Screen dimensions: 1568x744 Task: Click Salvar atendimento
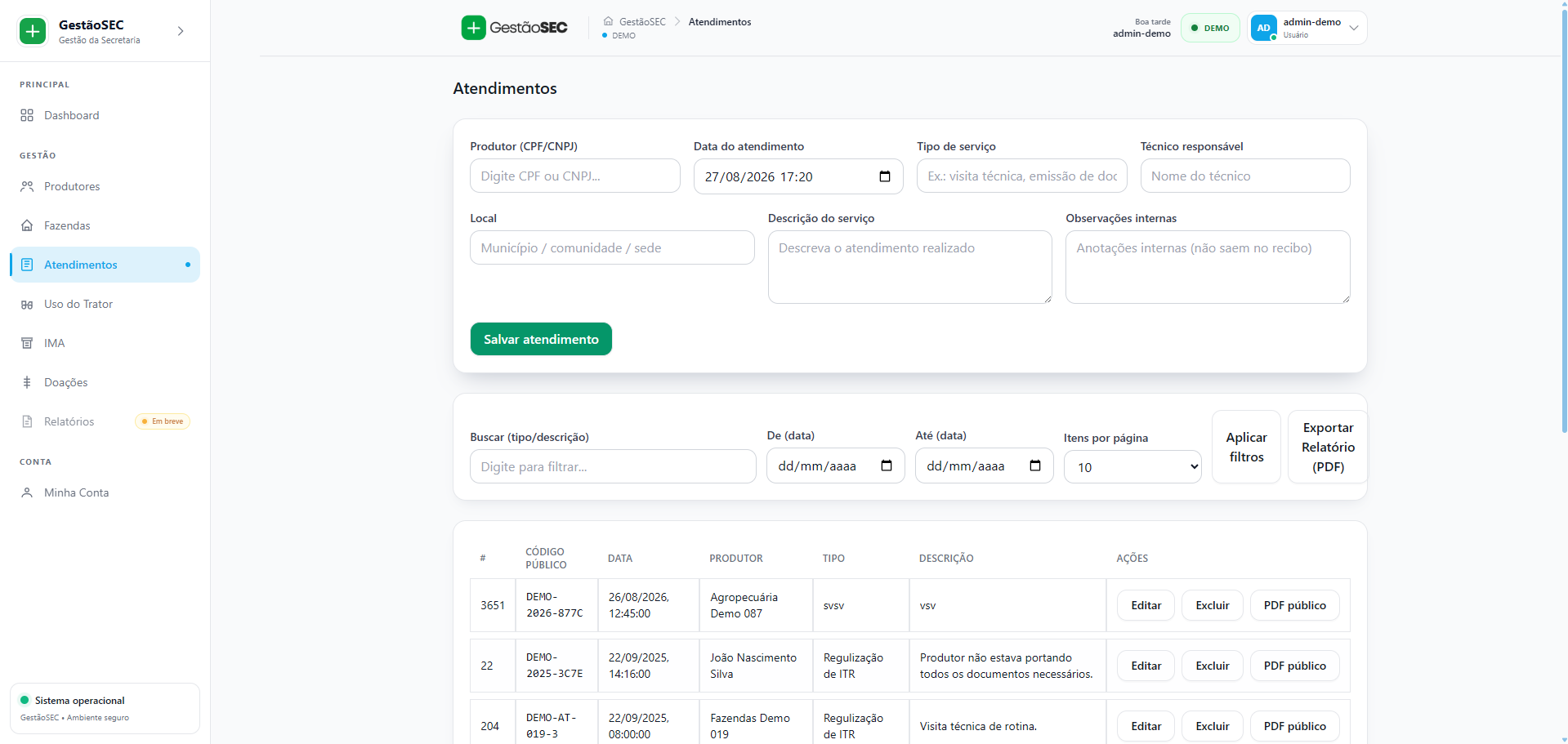(x=541, y=339)
